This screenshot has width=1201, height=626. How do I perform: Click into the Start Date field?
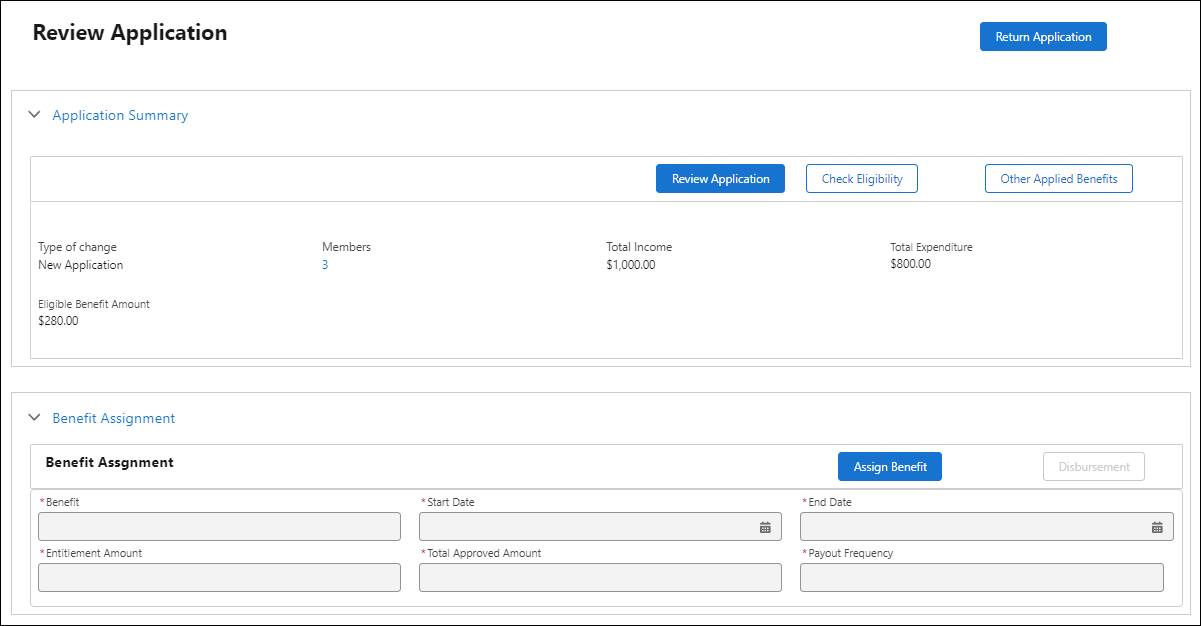[600, 527]
